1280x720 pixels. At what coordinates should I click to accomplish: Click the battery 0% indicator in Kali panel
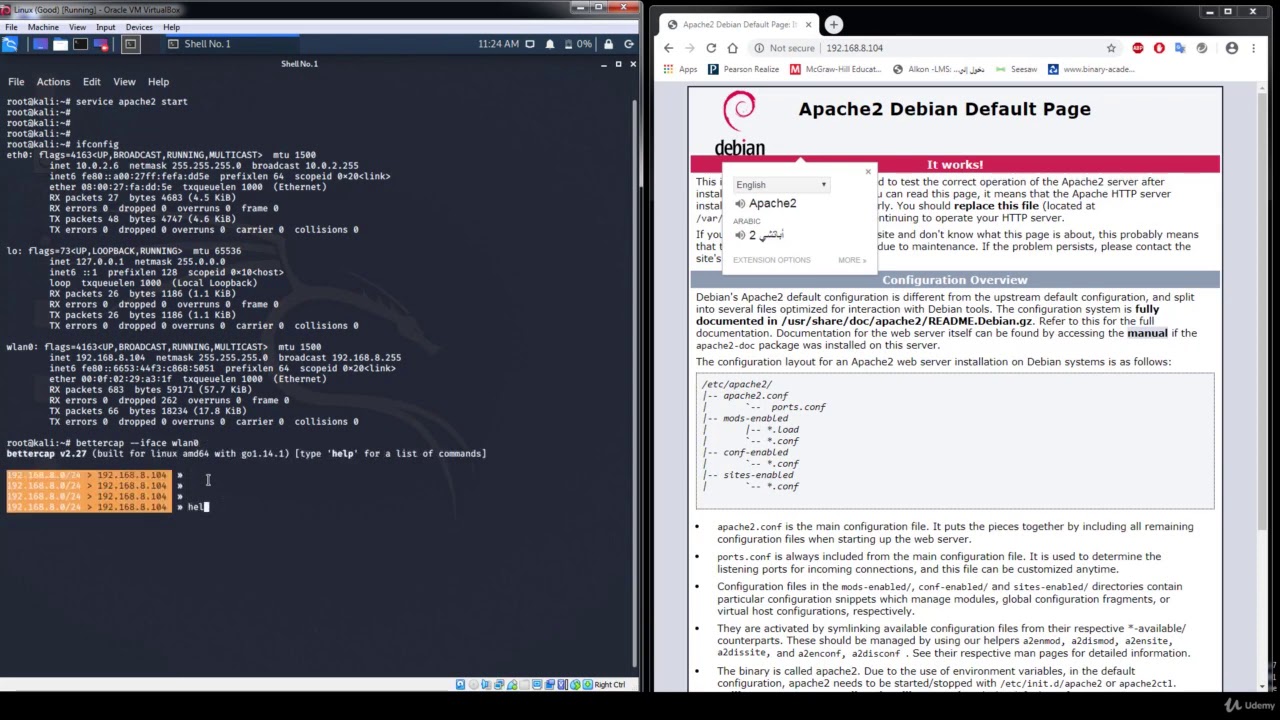click(x=579, y=44)
